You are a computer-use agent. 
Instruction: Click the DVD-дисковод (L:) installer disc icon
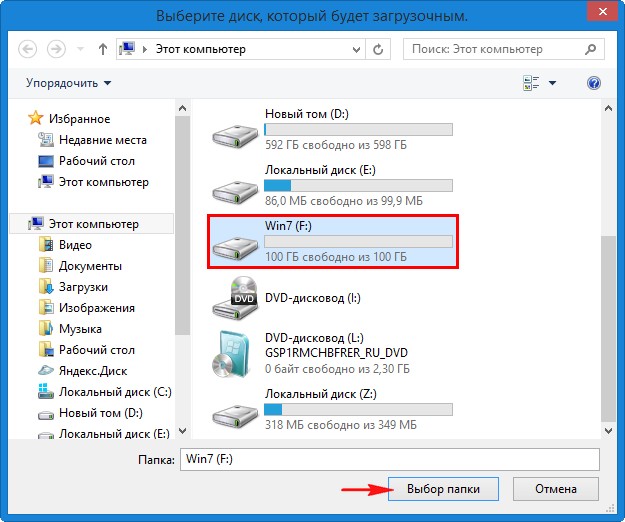point(232,353)
